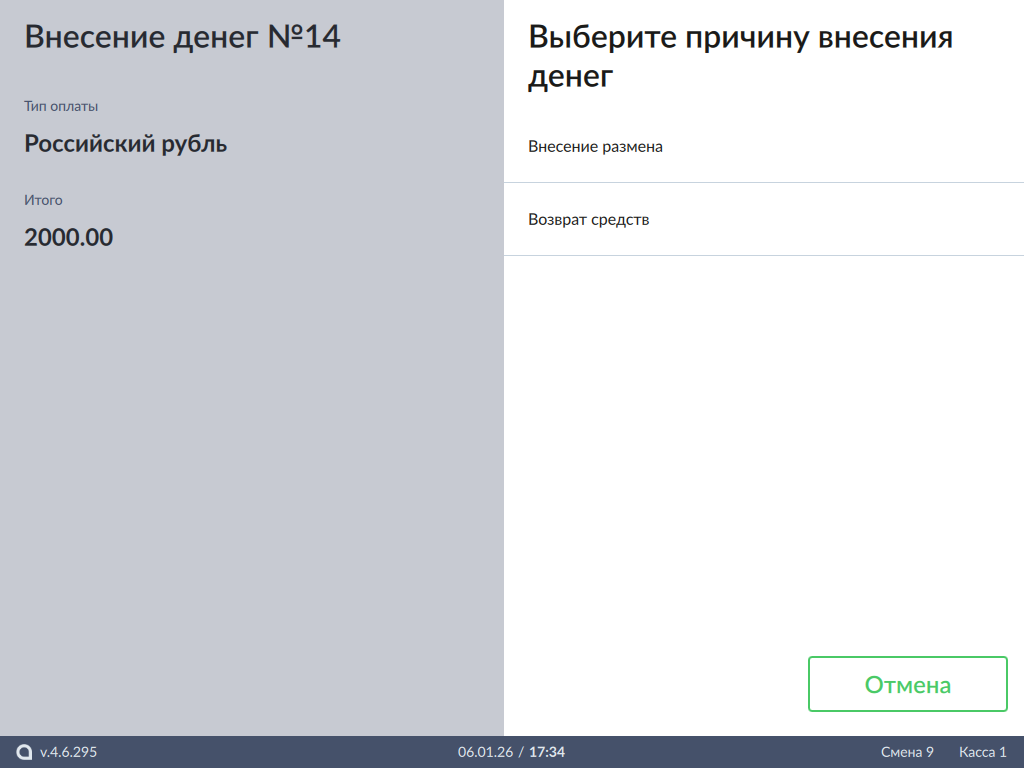The image size is (1024, 768).
Task: Click the total amount 2000.00
Action: pos(68,238)
